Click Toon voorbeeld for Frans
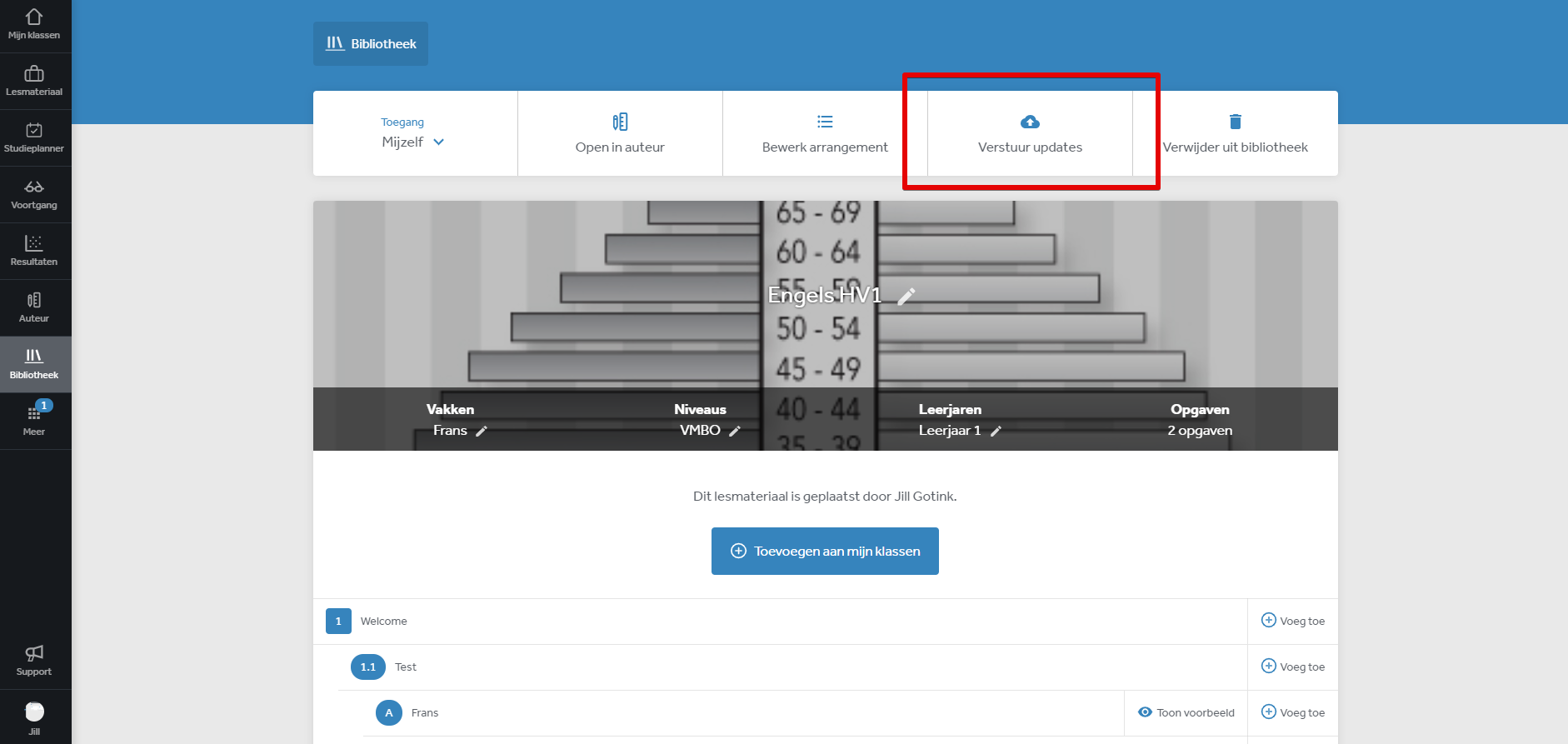 [x=1186, y=712]
